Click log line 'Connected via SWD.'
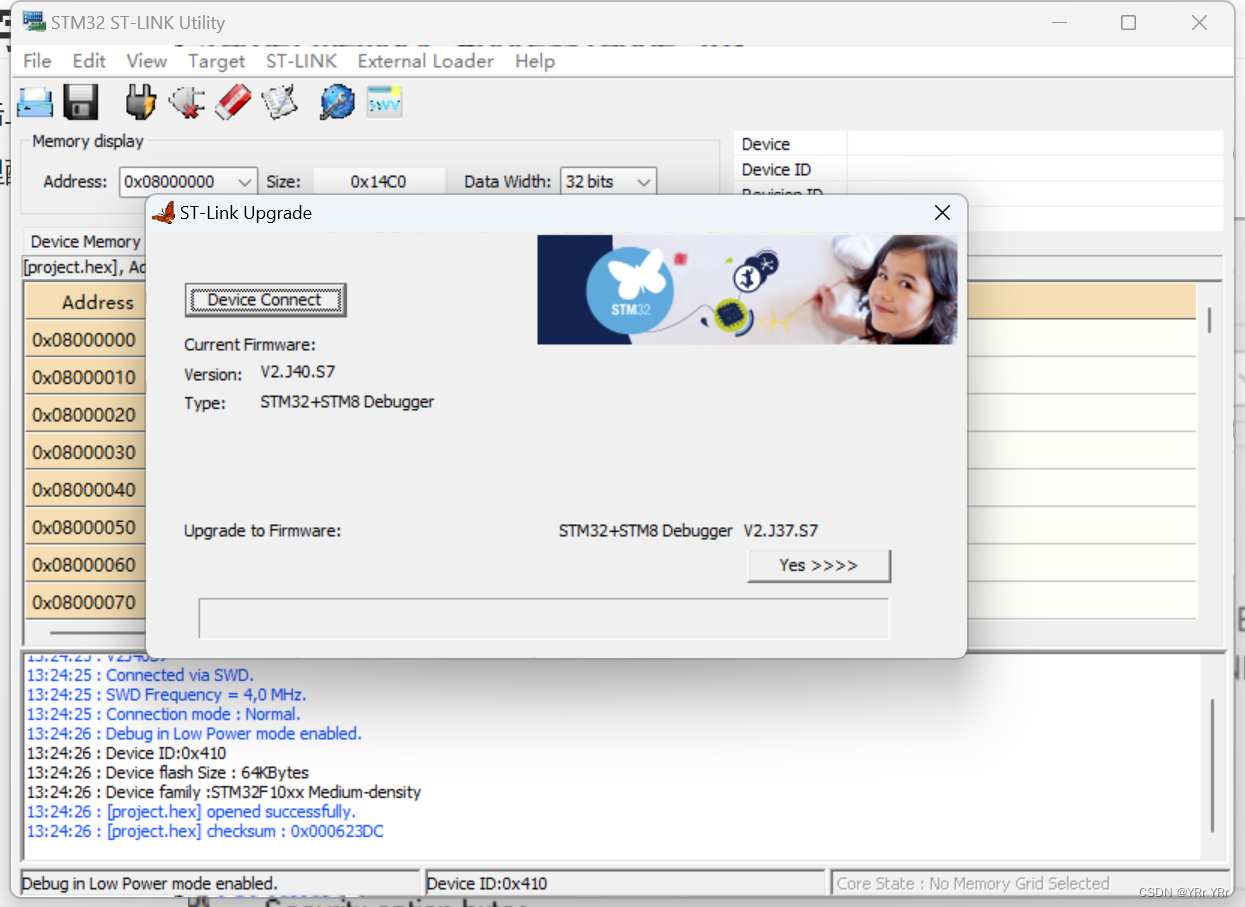1245x907 pixels. 140,675
